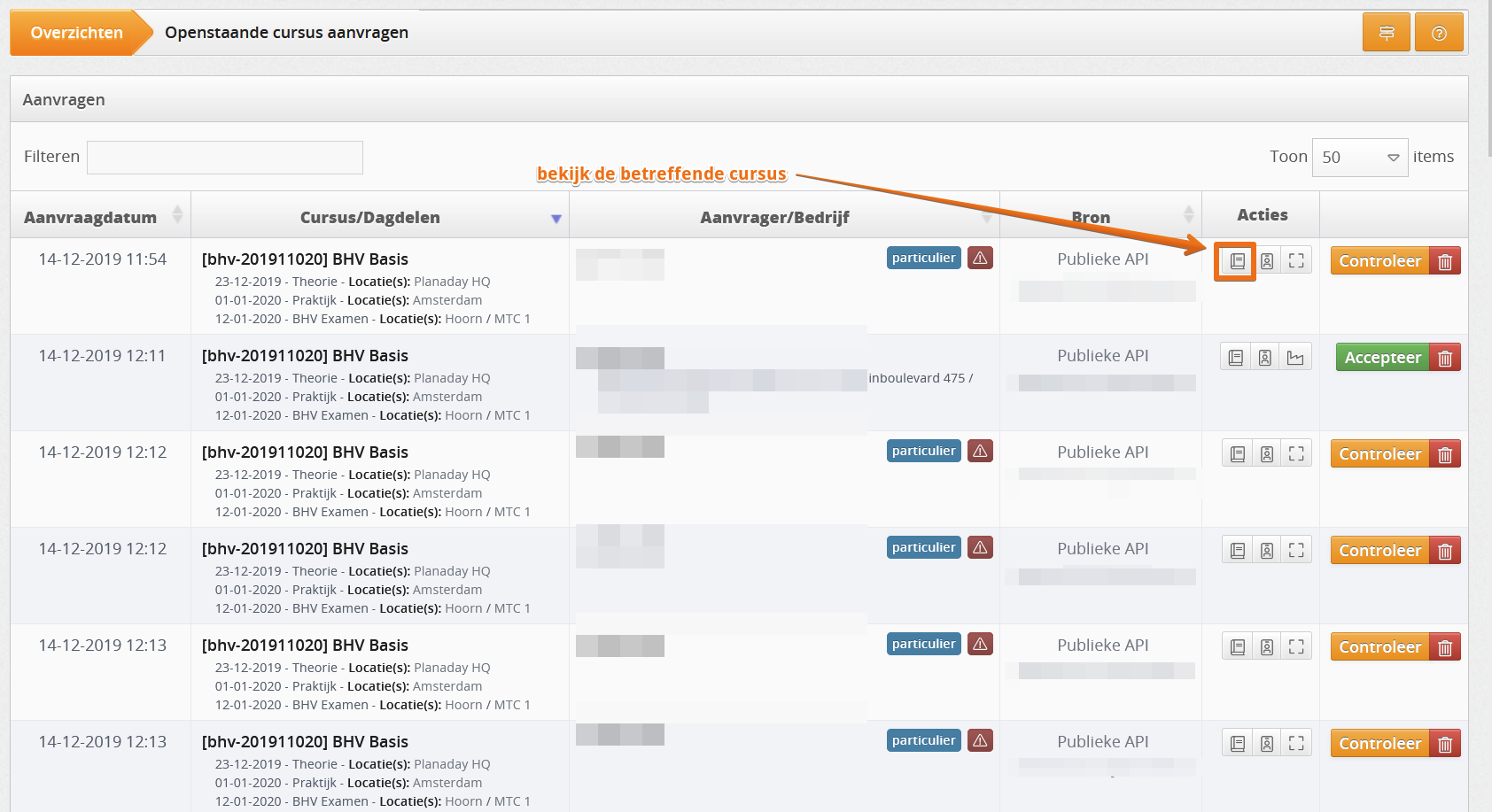
Task: Click Controleer for the 11:54 request
Action: click(1379, 261)
